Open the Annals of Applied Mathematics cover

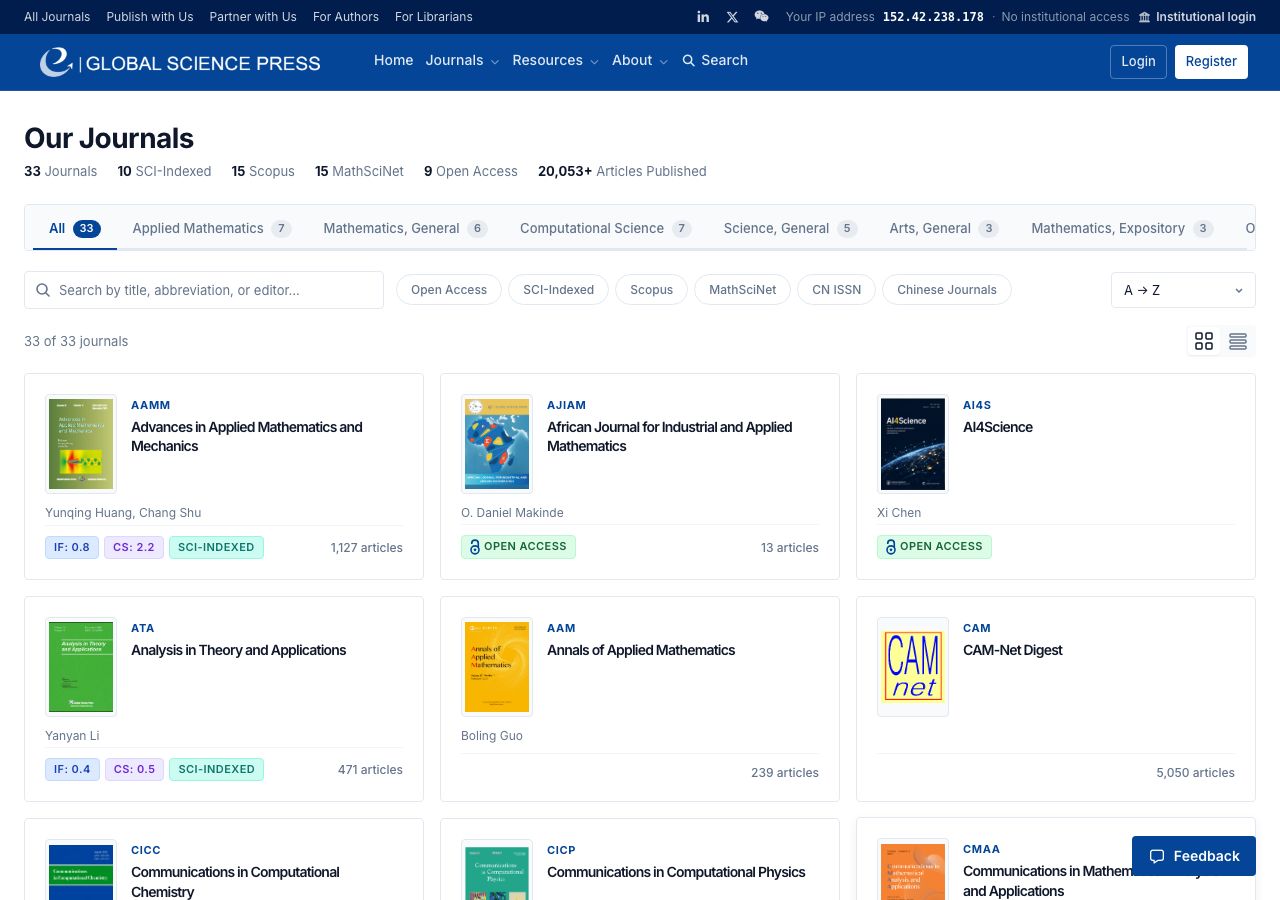[497, 667]
